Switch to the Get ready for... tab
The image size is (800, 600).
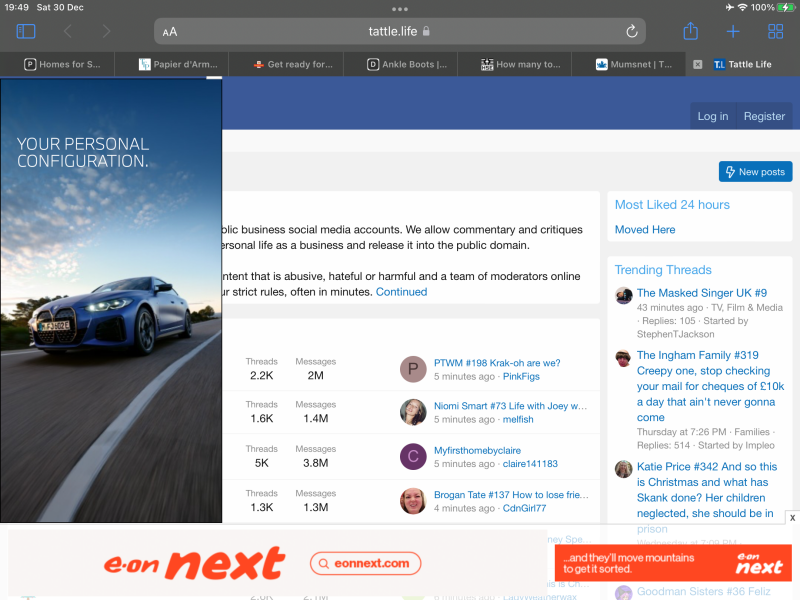[x=286, y=64]
